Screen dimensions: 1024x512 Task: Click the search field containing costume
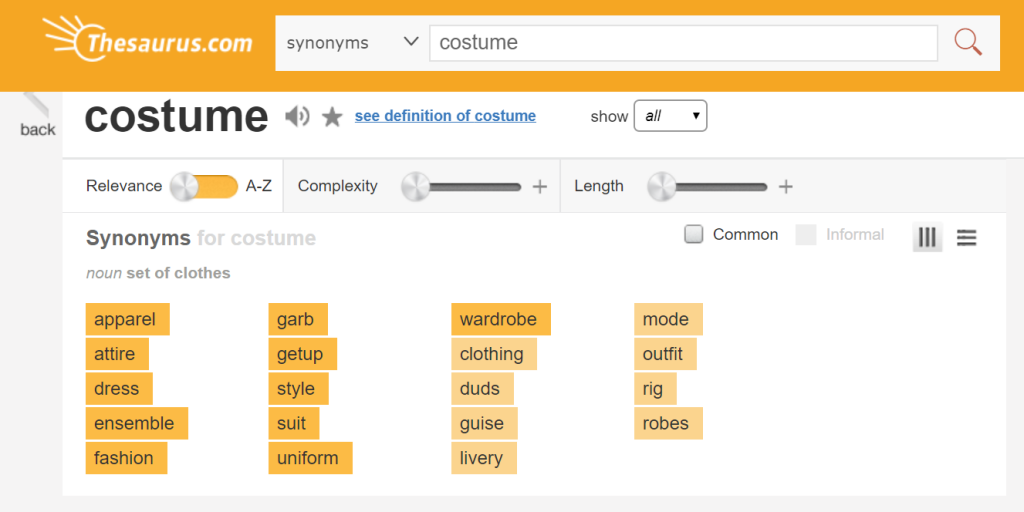click(683, 43)
